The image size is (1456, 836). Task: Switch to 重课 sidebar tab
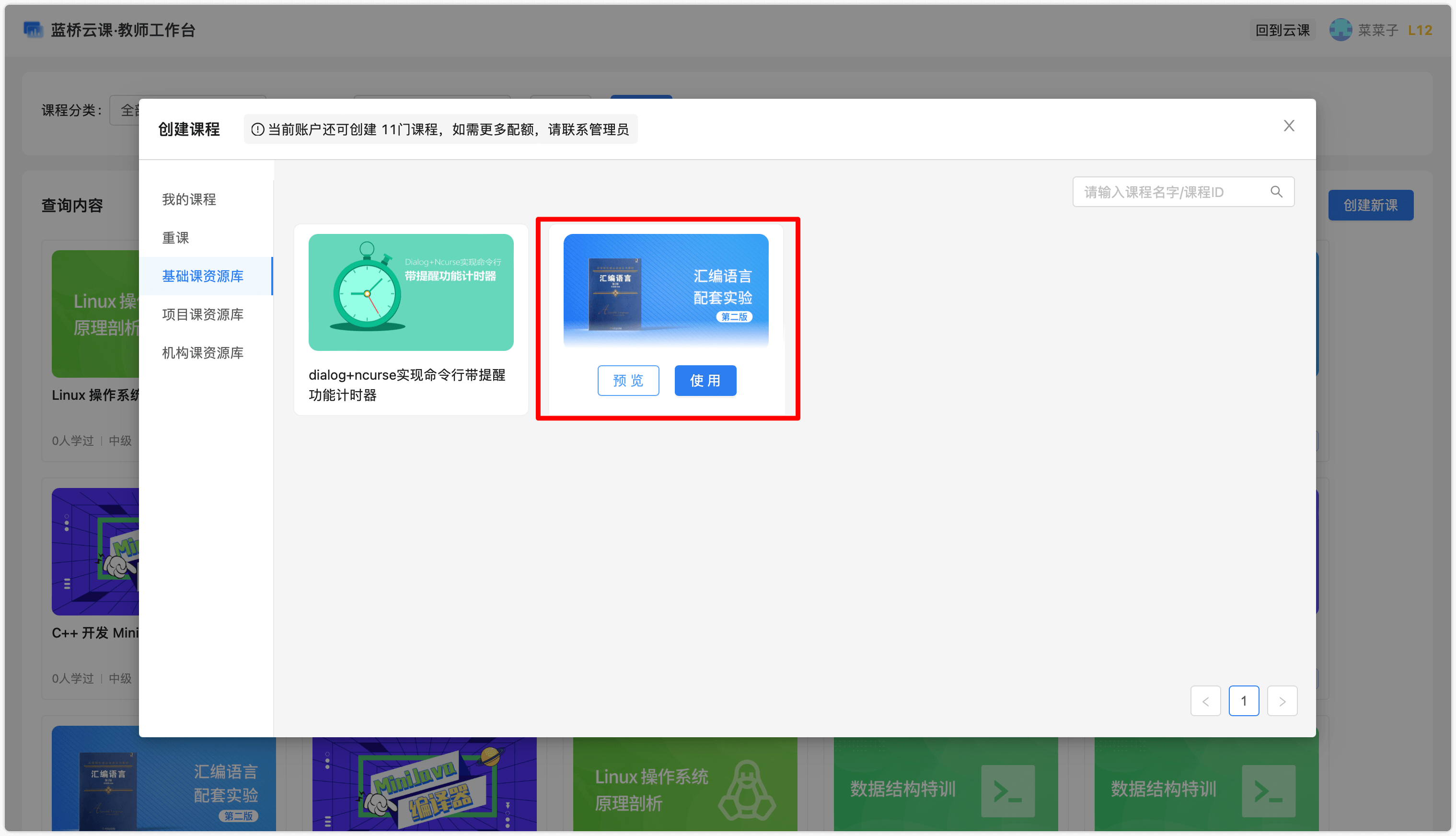175,238
